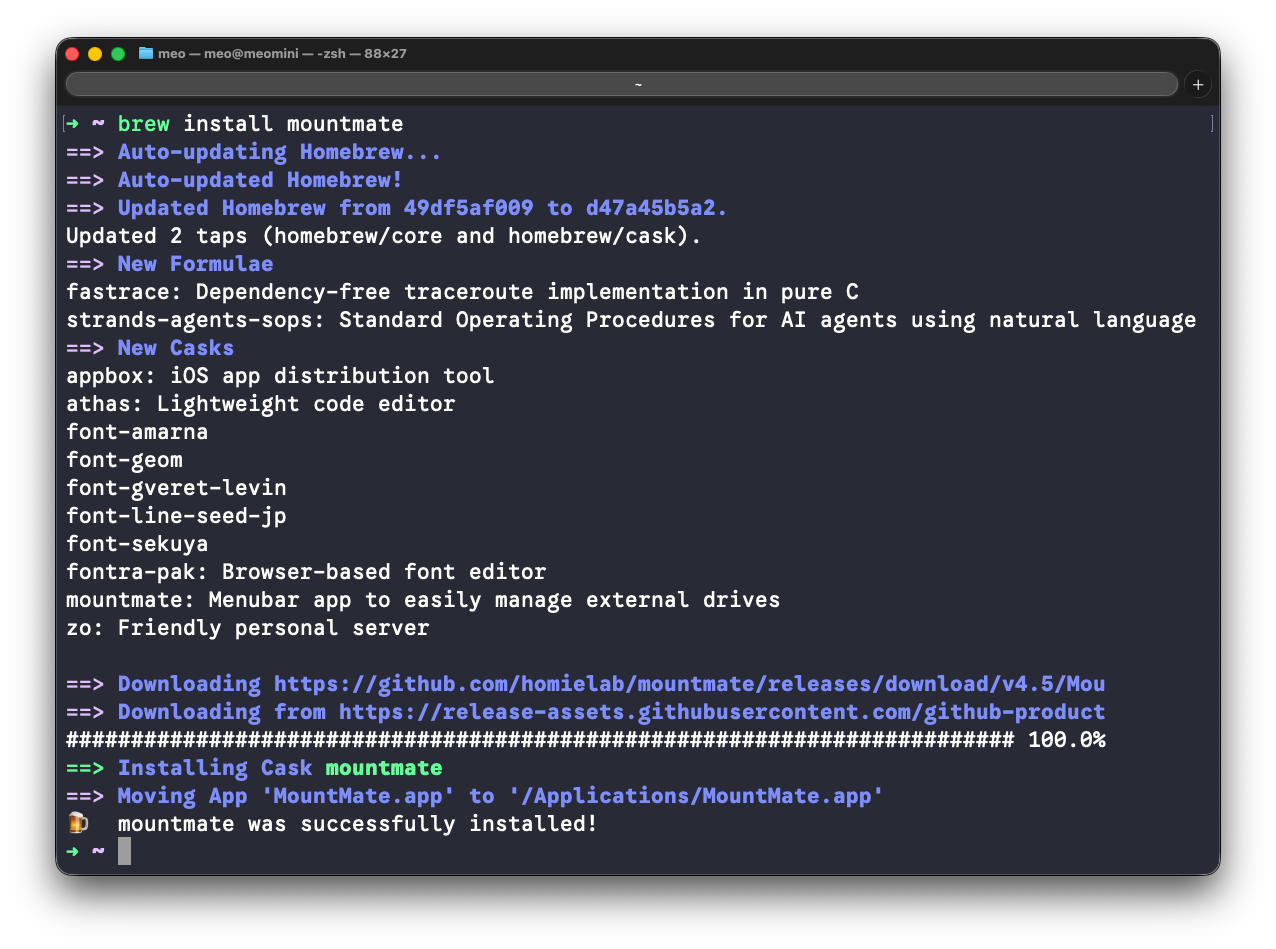The width and height of the screenshot is (1276, 949).
Task: Zoom the window using the green button
Action: click(118, 54)
